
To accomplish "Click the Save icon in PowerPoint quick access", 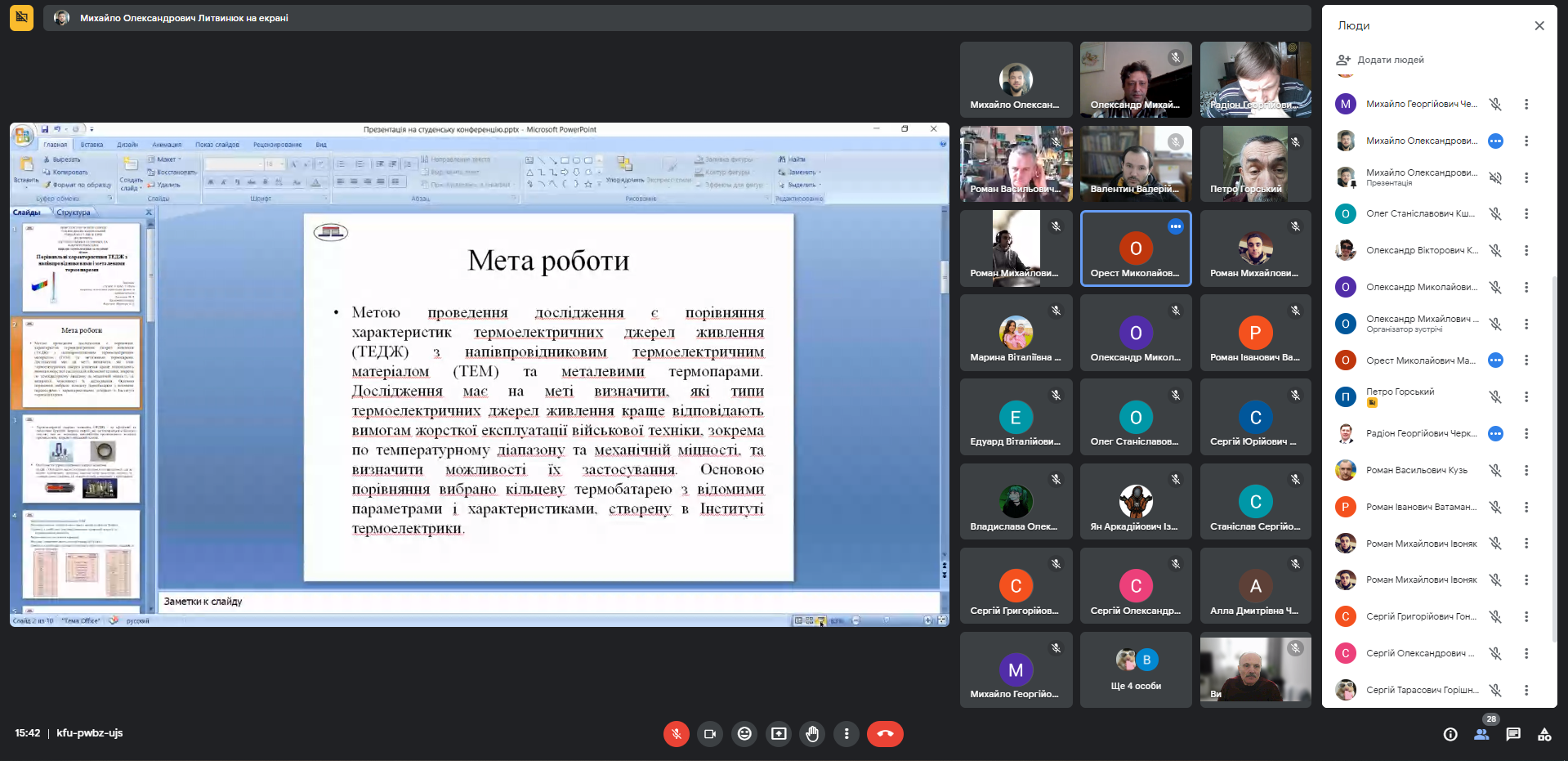I will pyautogui.click(x=44, y=129).
